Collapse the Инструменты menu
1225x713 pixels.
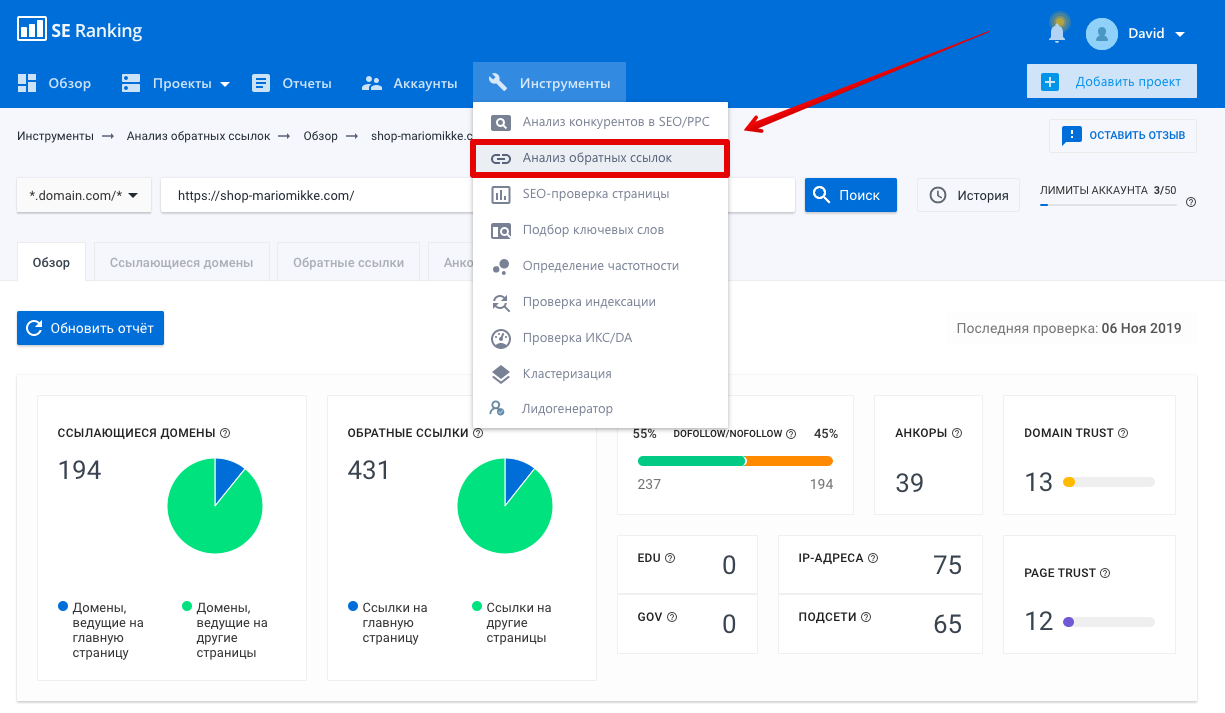pos(549,83)
